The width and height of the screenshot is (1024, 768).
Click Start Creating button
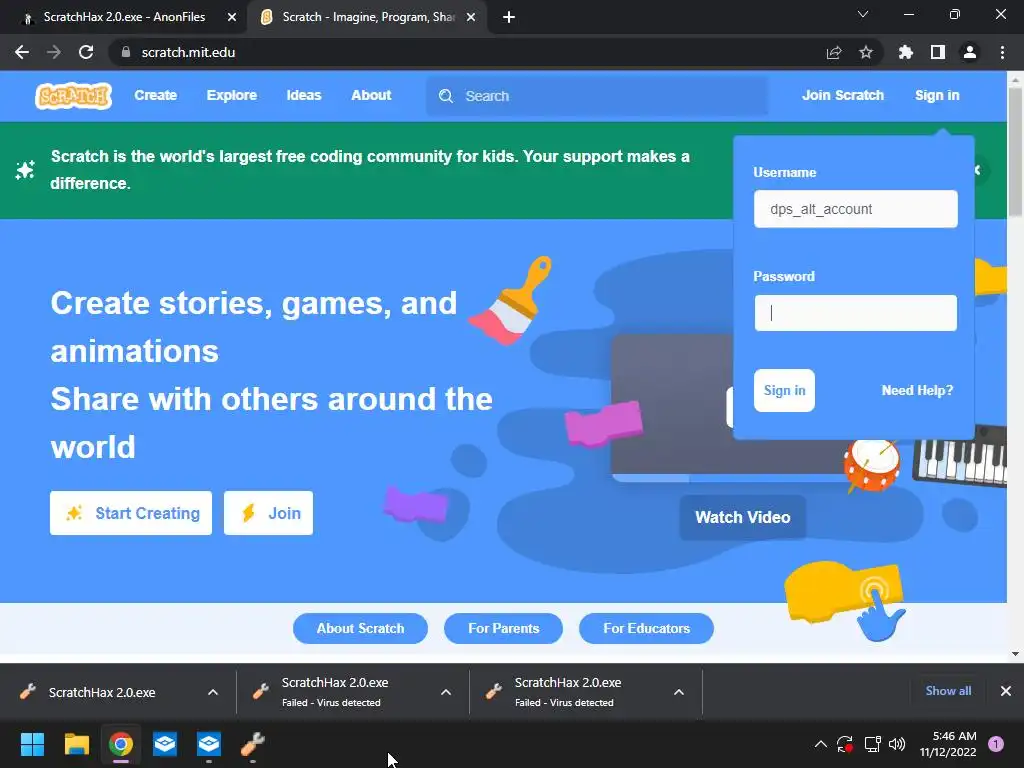click(131, 513)
